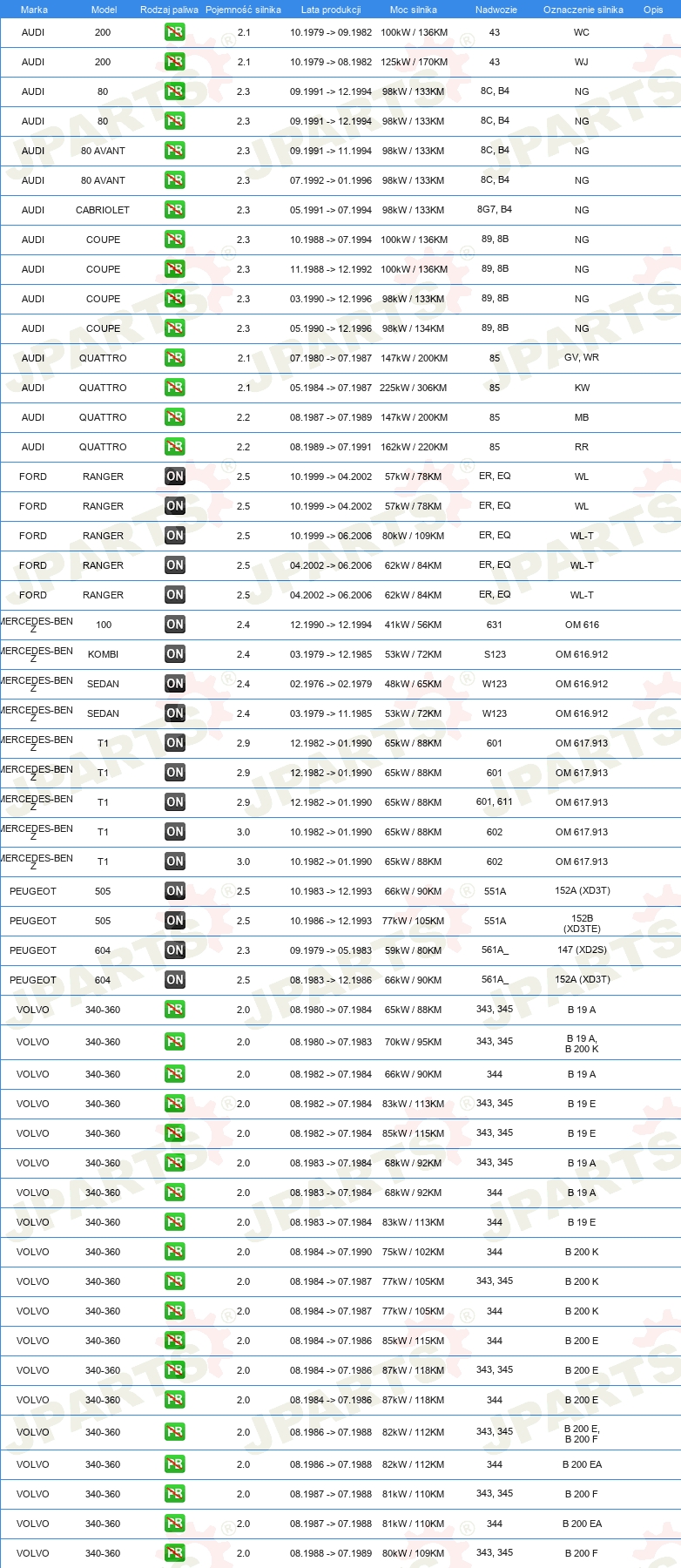Click the ON diesel icon in the Mercedes-Benz Kombi row
Screen dimensions: 681x1568
click(175, 654)
